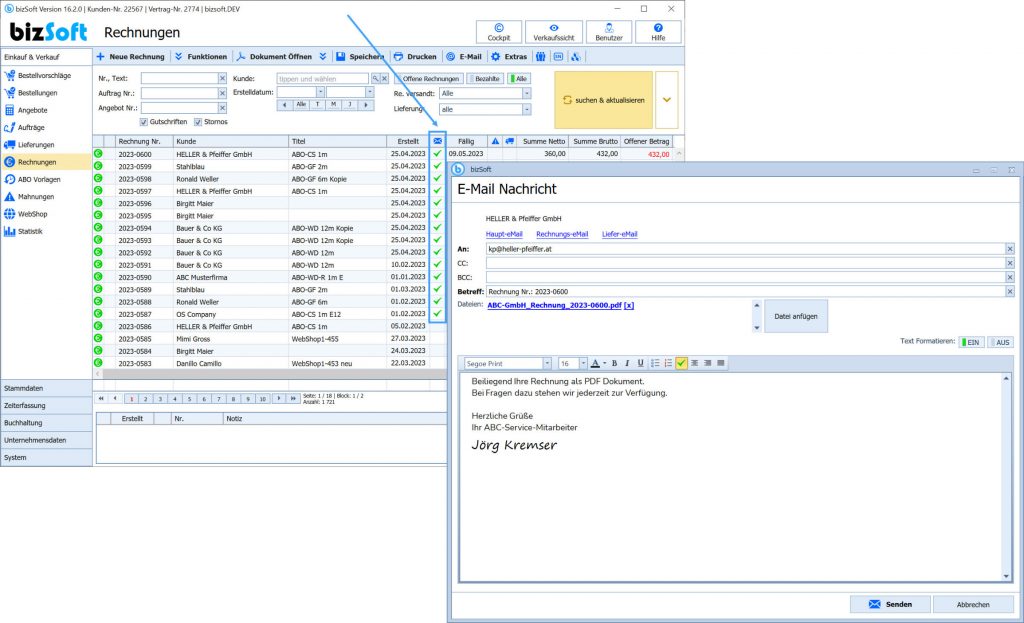Remove attachment via [x] link
The image size is (1024, 623).
[x=629, y=305]
